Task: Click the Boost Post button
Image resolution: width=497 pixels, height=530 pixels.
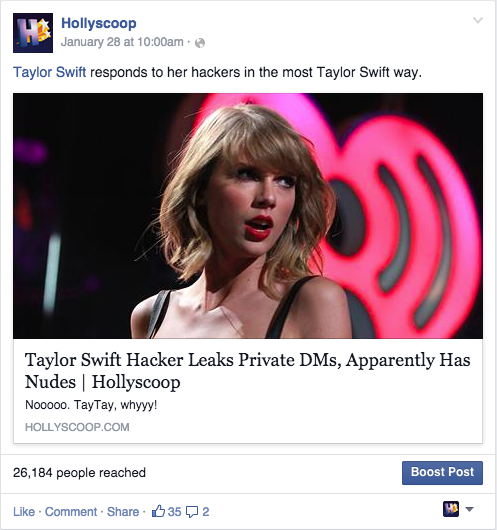Action: coord(442,473)
